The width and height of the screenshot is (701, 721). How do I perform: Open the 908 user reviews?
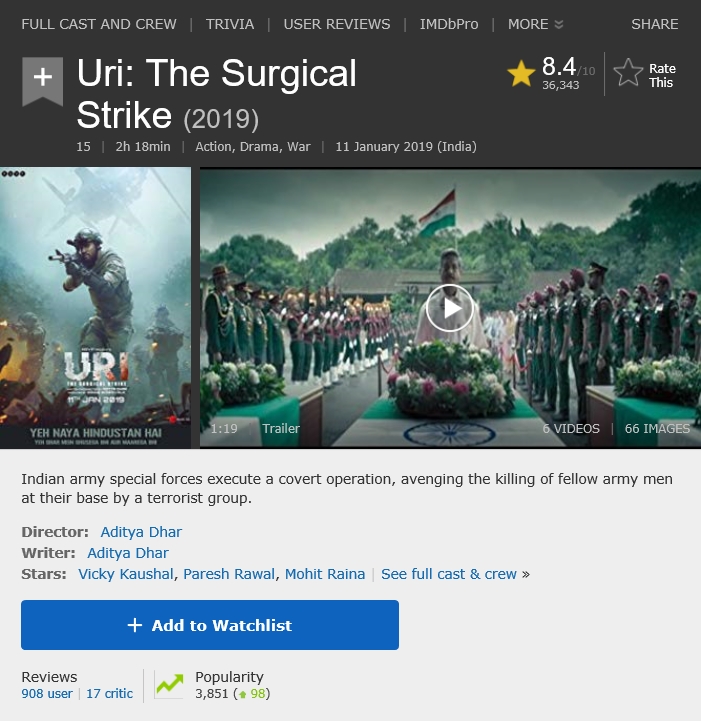(x=47, y=693)
